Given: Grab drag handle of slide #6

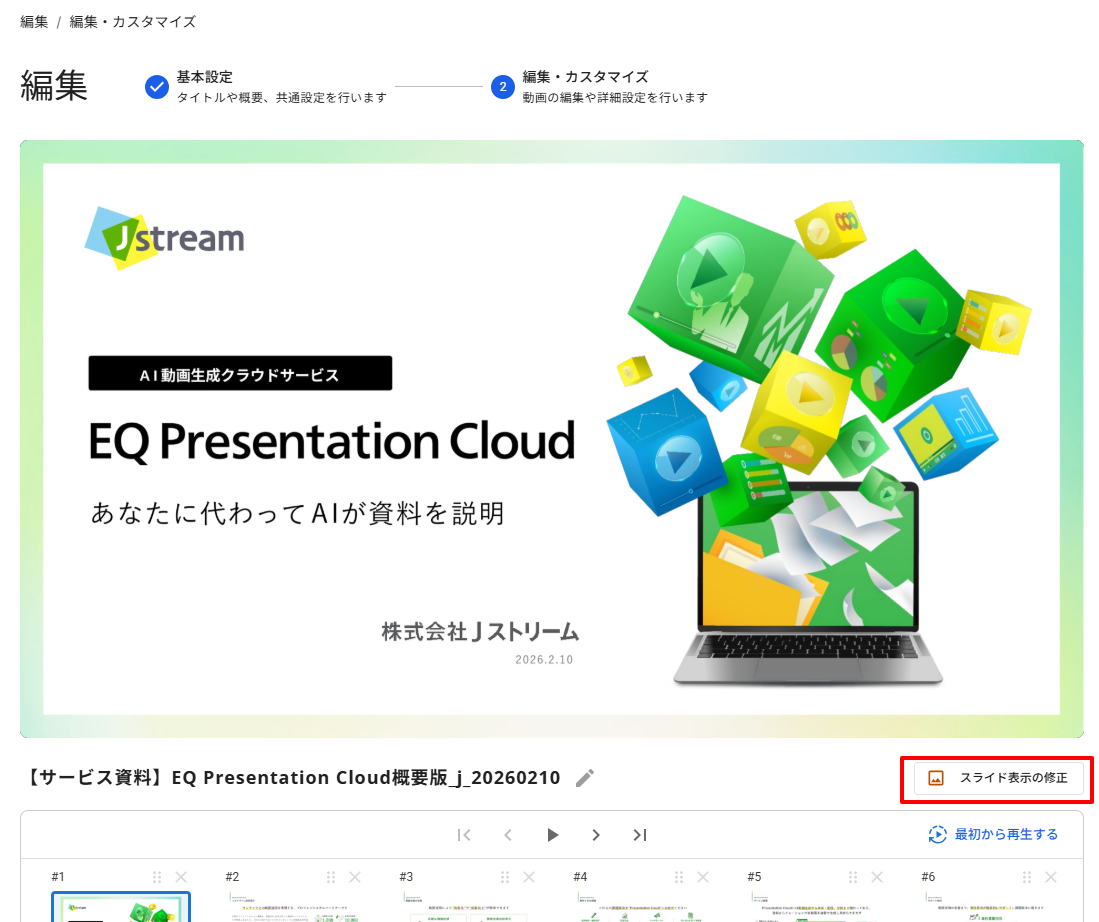Looking at the screenshot, I should coord(1027,877).
